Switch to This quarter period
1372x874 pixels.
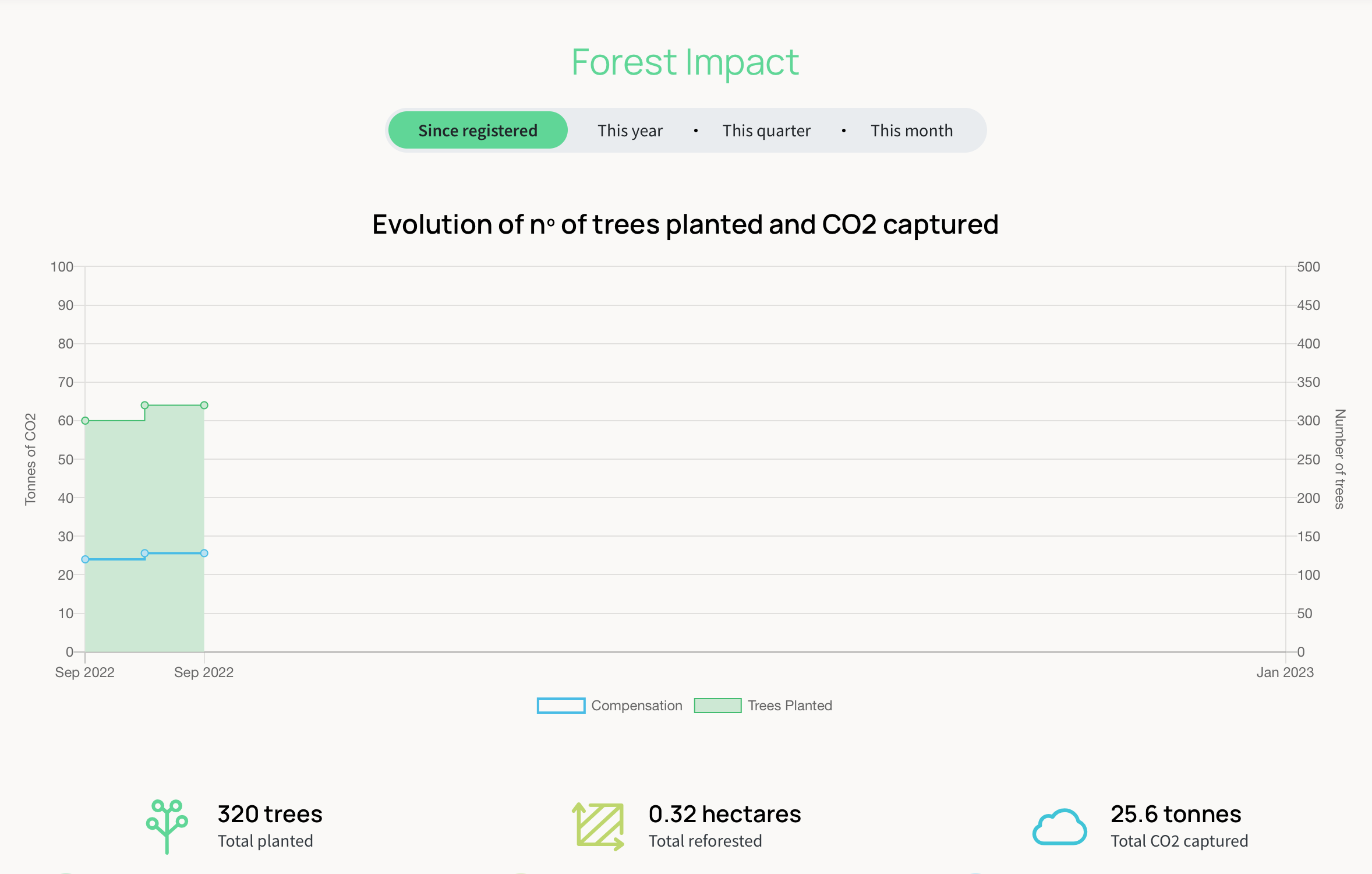pos(766,131)
